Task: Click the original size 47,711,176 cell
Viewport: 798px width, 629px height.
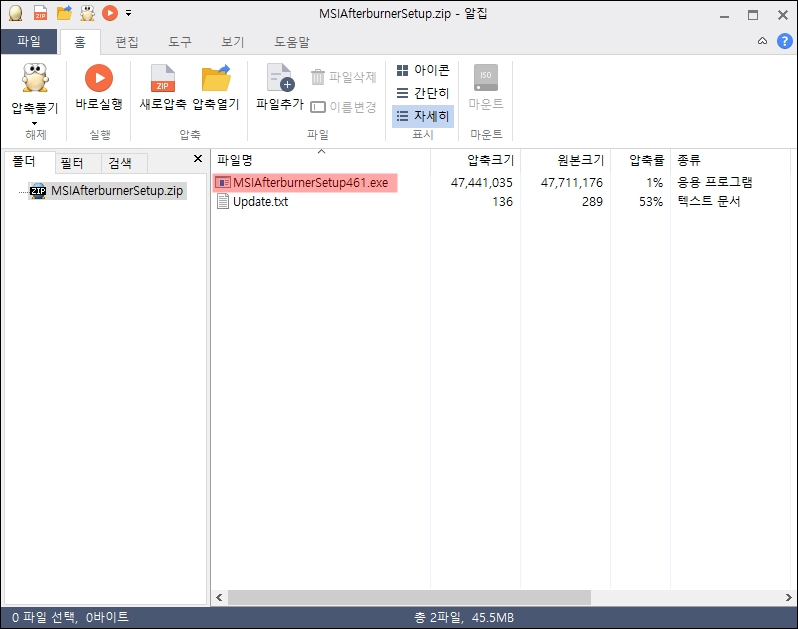Action: (572, 183)
